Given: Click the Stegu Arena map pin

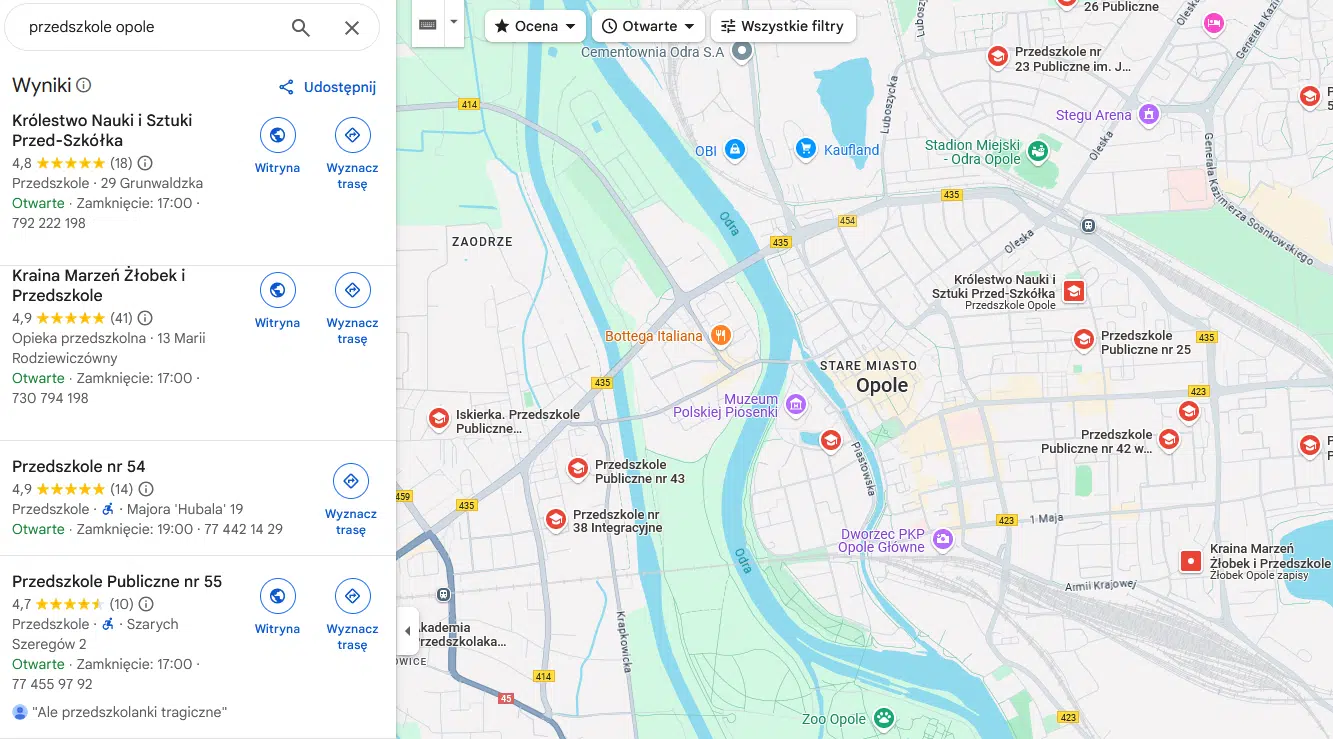Looking at the screenshot, I should pos(1150,114).
